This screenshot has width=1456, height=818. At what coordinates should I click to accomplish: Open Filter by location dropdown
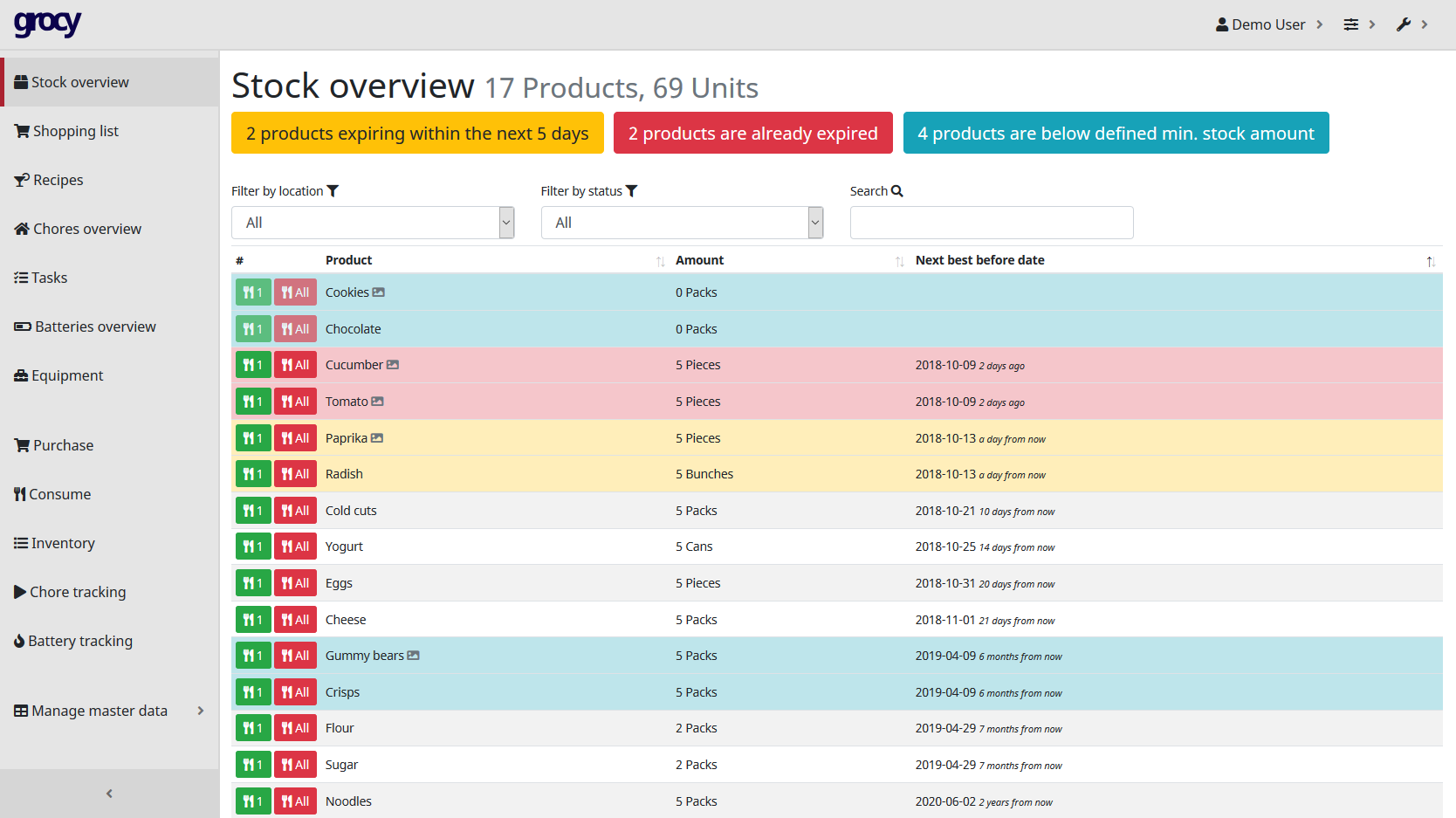point(373,223)
